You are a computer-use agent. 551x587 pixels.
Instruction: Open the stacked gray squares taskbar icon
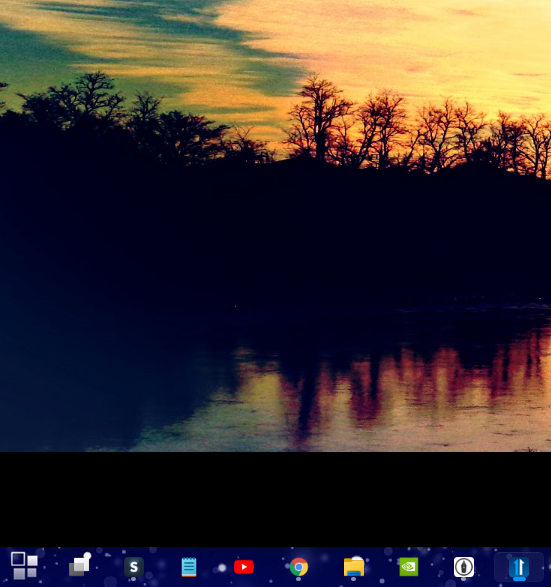pos(79,565)
